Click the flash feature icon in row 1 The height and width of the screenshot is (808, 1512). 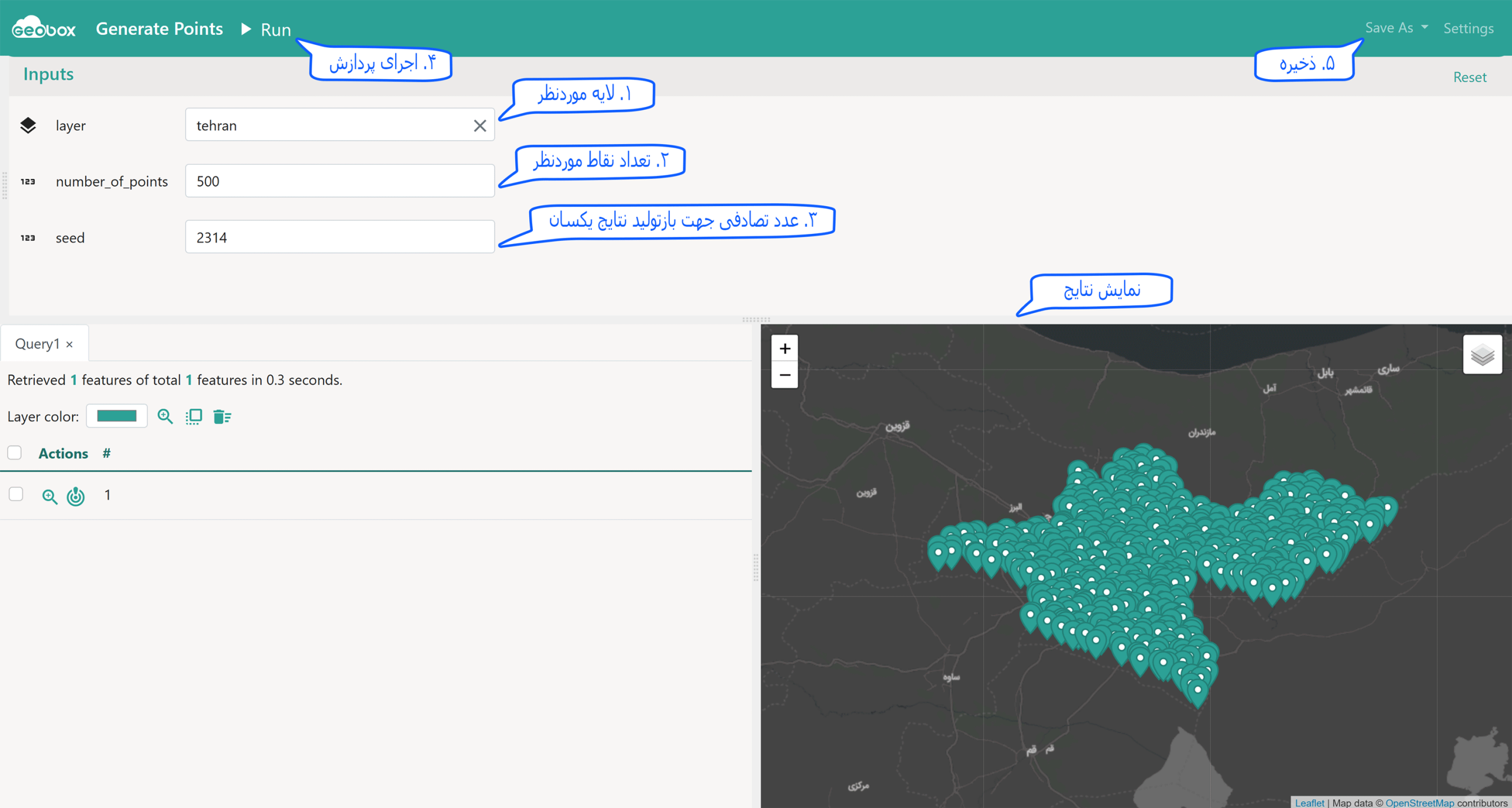coord(76,496)
